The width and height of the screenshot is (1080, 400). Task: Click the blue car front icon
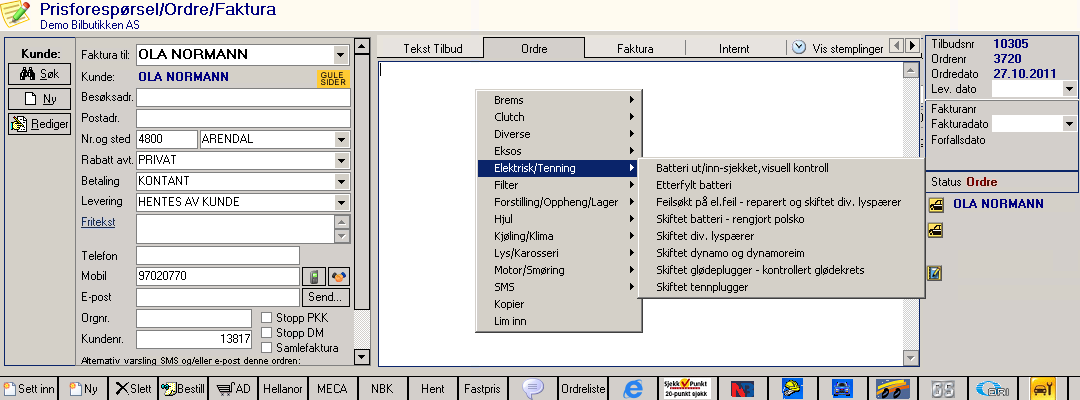point(840,389)
